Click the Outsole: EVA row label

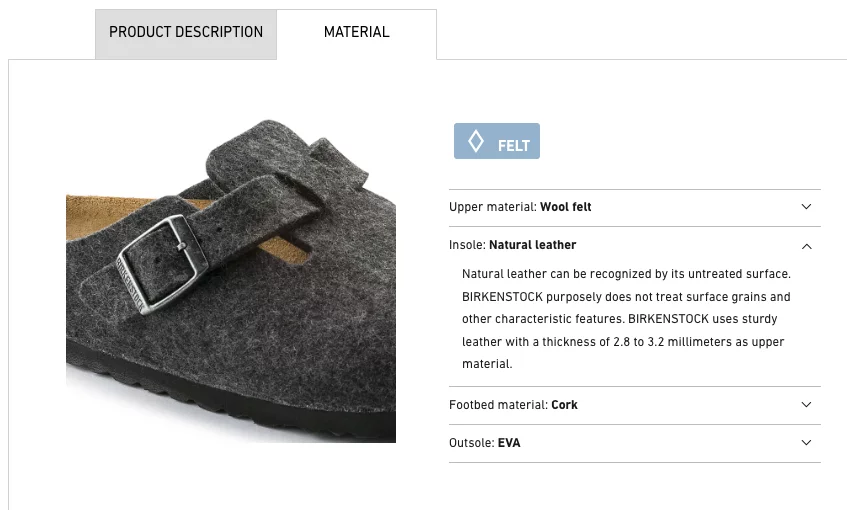pyautogui.click(x=485, y=443)
